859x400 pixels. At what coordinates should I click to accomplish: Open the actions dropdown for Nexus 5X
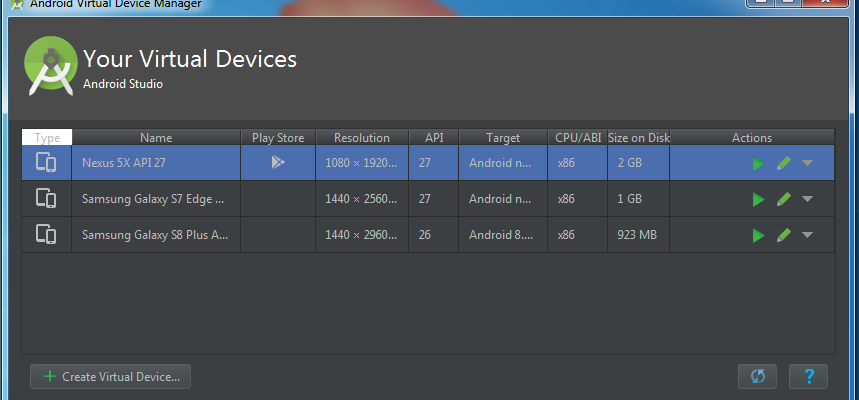(x=807, y=164)
